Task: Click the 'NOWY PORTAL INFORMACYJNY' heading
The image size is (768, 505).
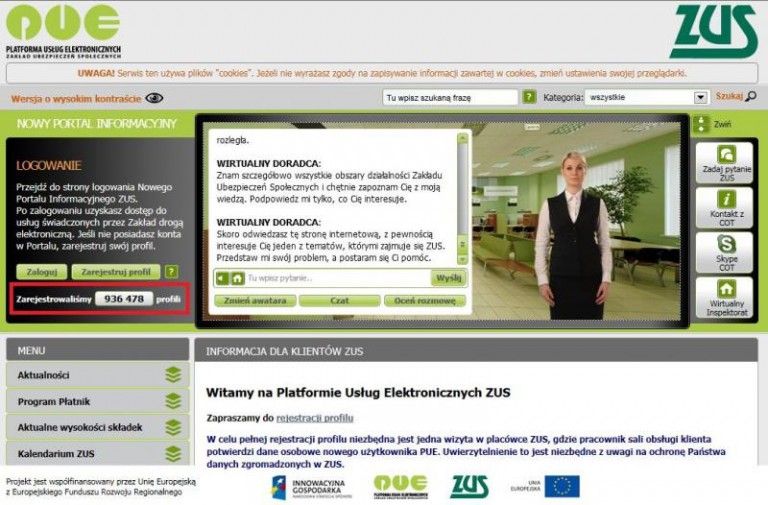Action: tap(96, 124)
